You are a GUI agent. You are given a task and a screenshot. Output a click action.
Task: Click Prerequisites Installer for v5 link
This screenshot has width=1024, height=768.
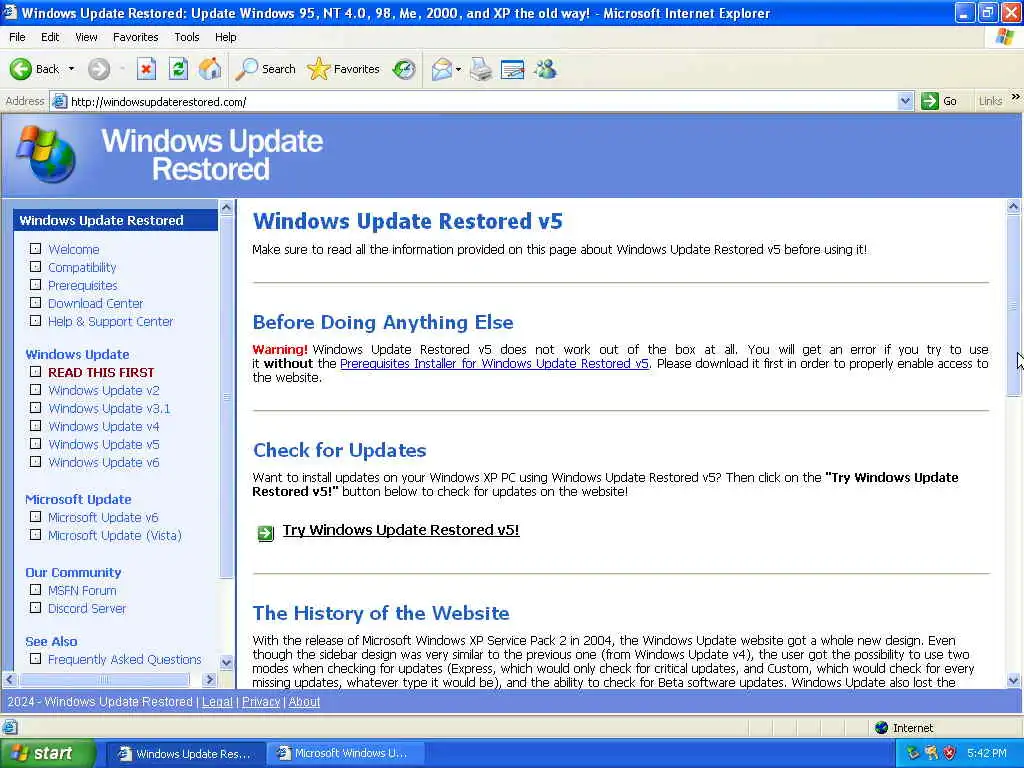tap(494, 364)
